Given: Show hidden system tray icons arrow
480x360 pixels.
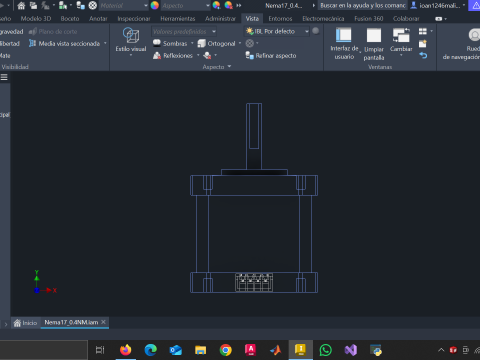Looking at the screenshot, I should (x=441, y=350).
